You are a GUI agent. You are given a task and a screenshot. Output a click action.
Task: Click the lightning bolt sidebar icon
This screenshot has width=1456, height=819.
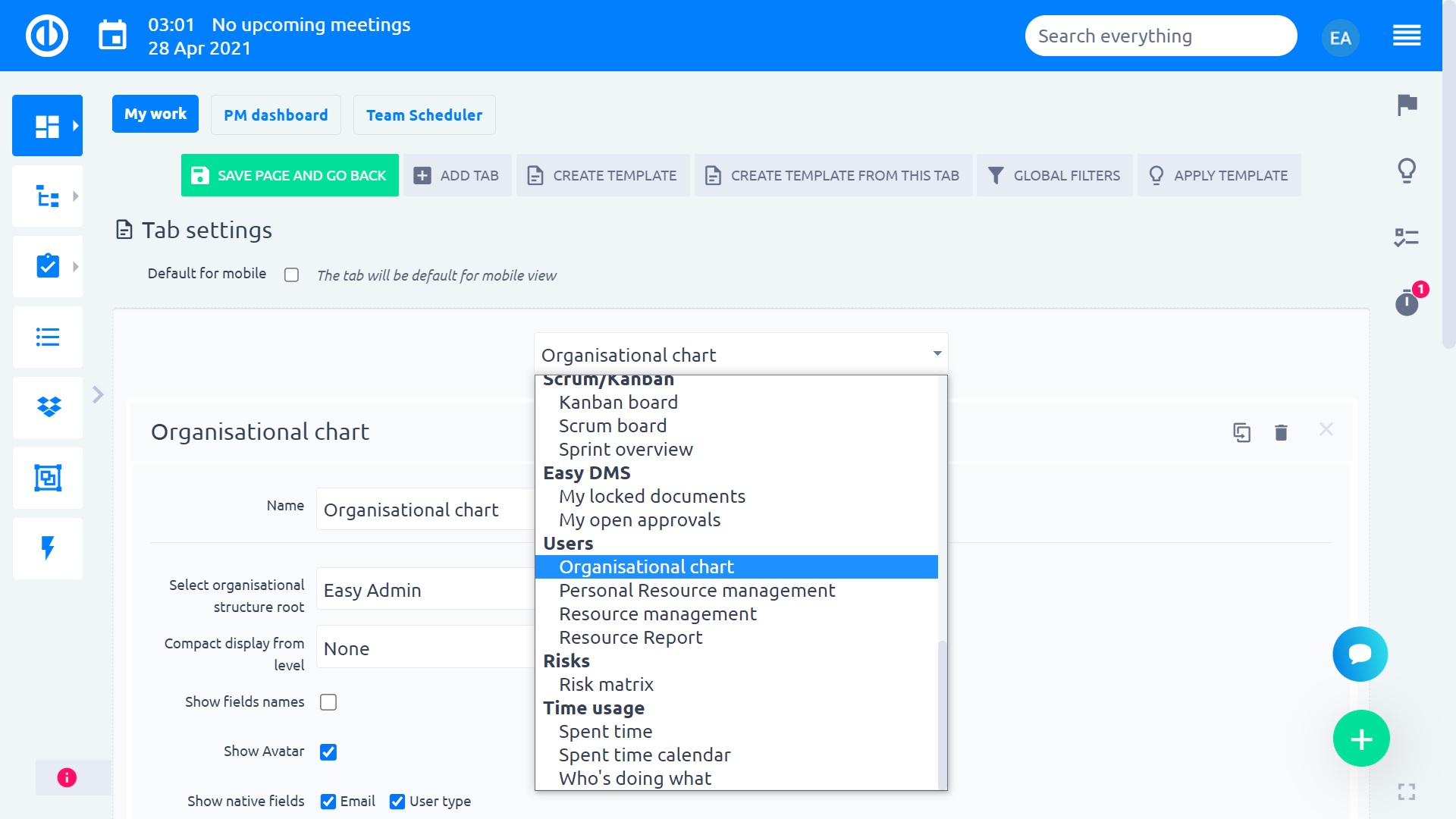coord(48,548)
